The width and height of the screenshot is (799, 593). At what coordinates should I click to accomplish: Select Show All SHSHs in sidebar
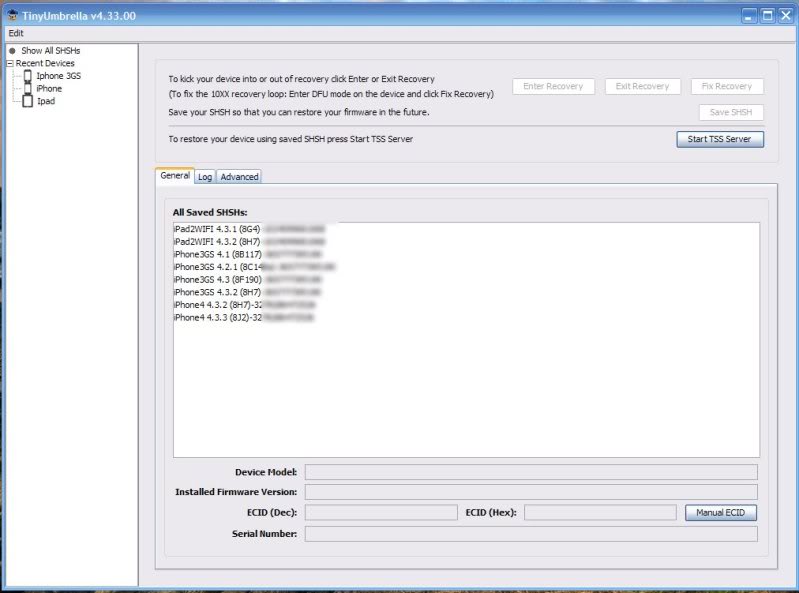[x=50, y=51]
